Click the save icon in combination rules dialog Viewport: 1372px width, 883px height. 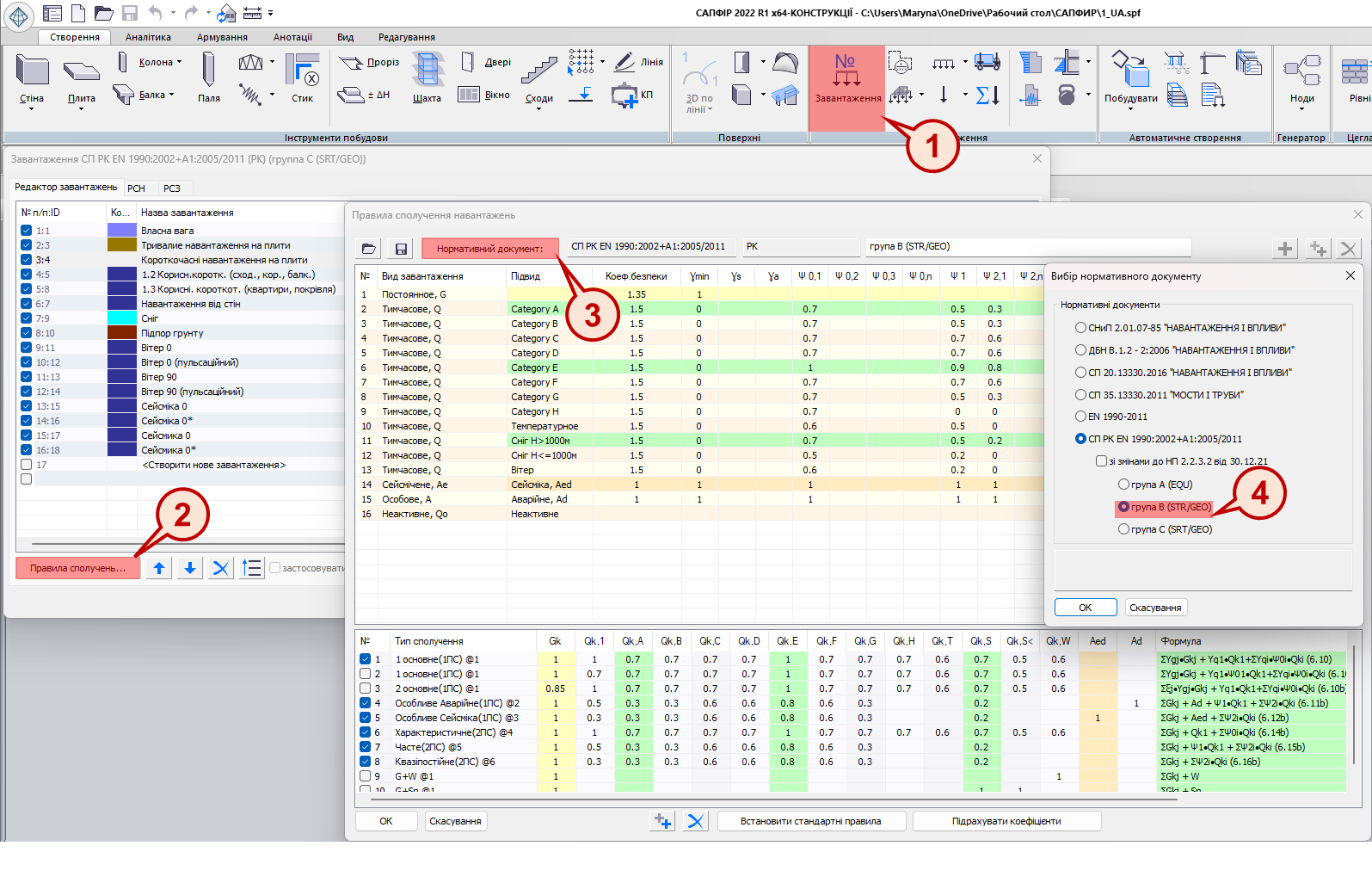[x=401, y=249]
